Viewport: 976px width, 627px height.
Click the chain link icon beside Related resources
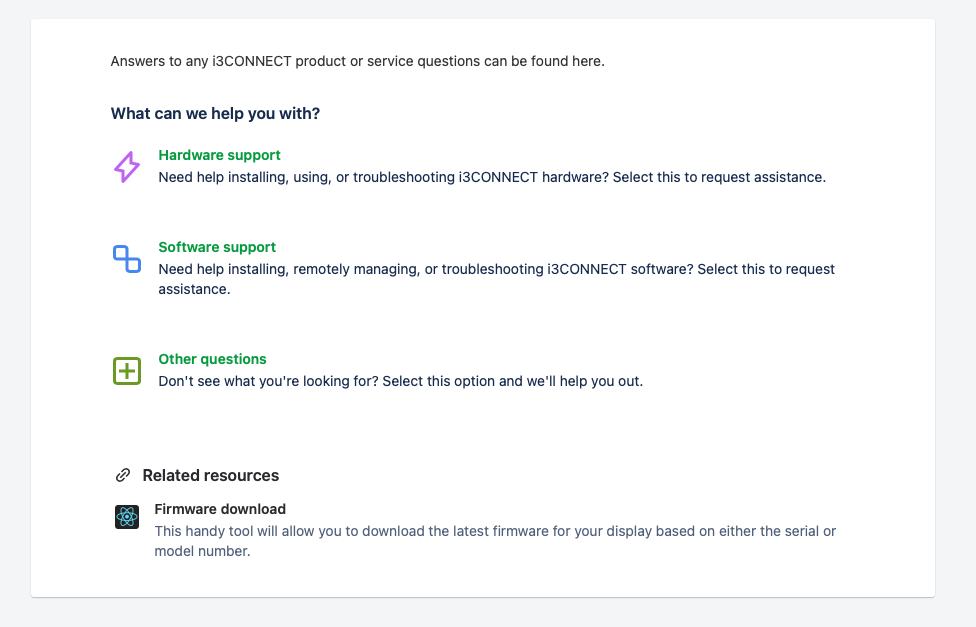(123, 475)
